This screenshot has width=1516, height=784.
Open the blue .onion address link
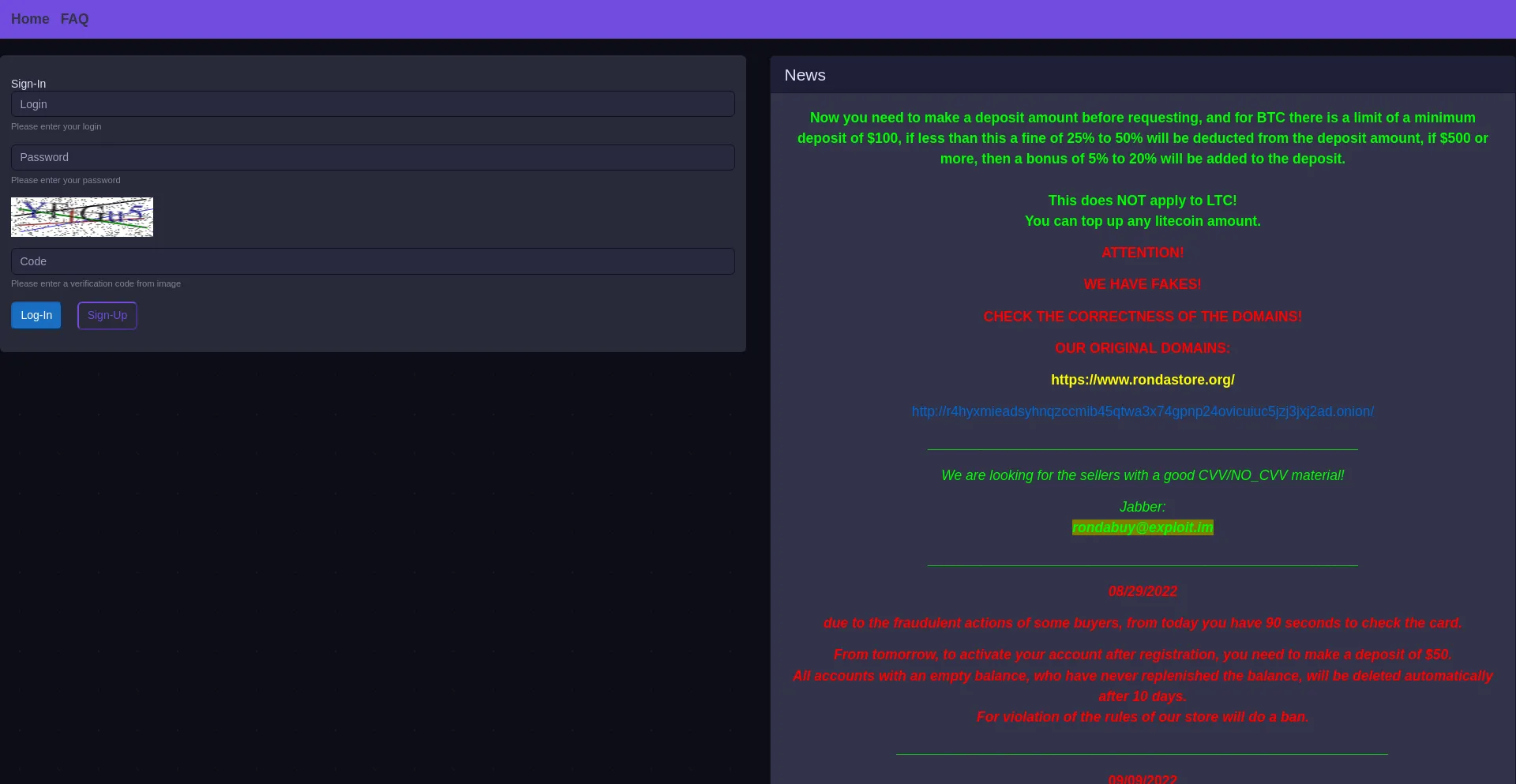coord(1142,411)
